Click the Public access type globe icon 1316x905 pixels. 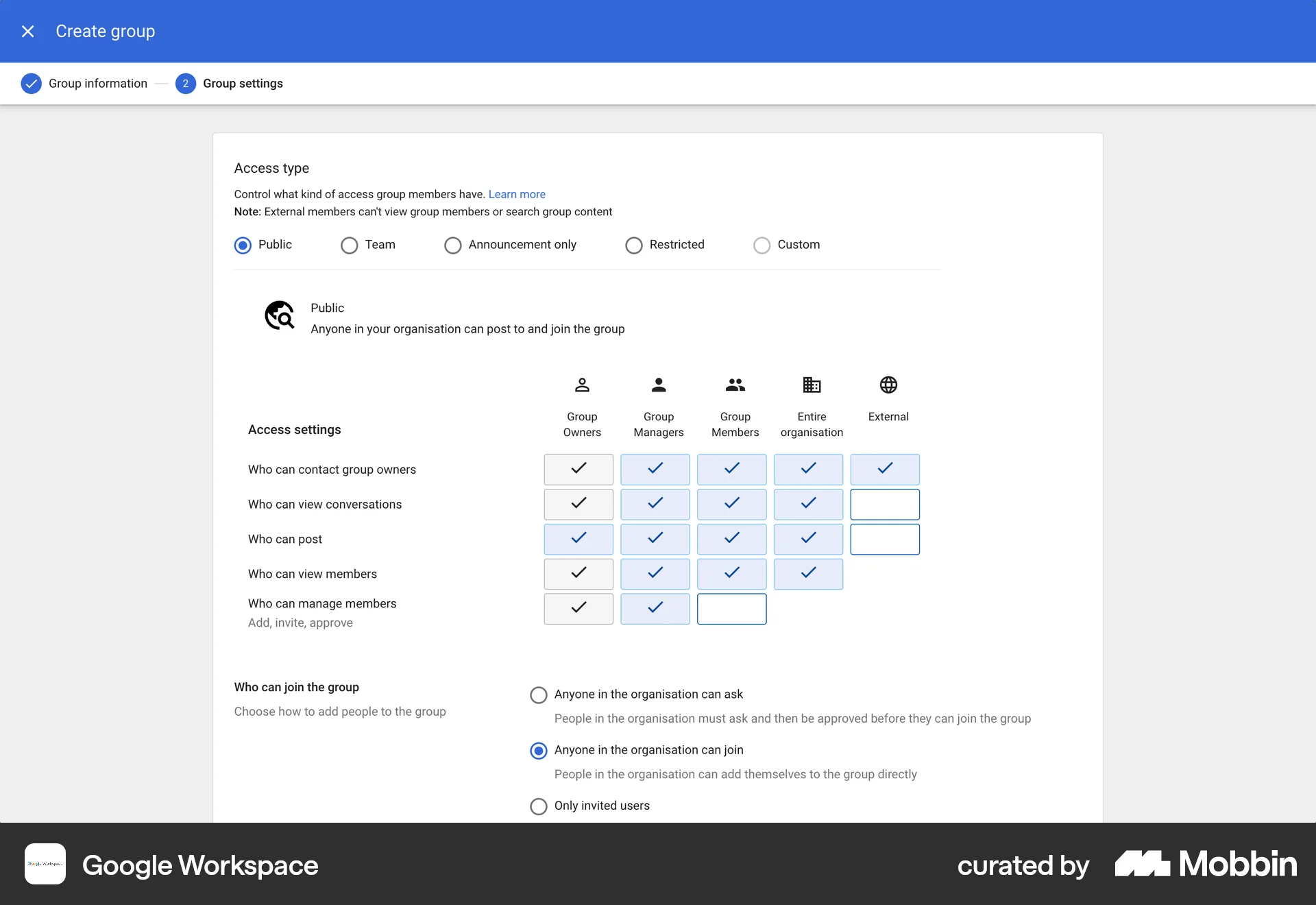tap(280, 315)
